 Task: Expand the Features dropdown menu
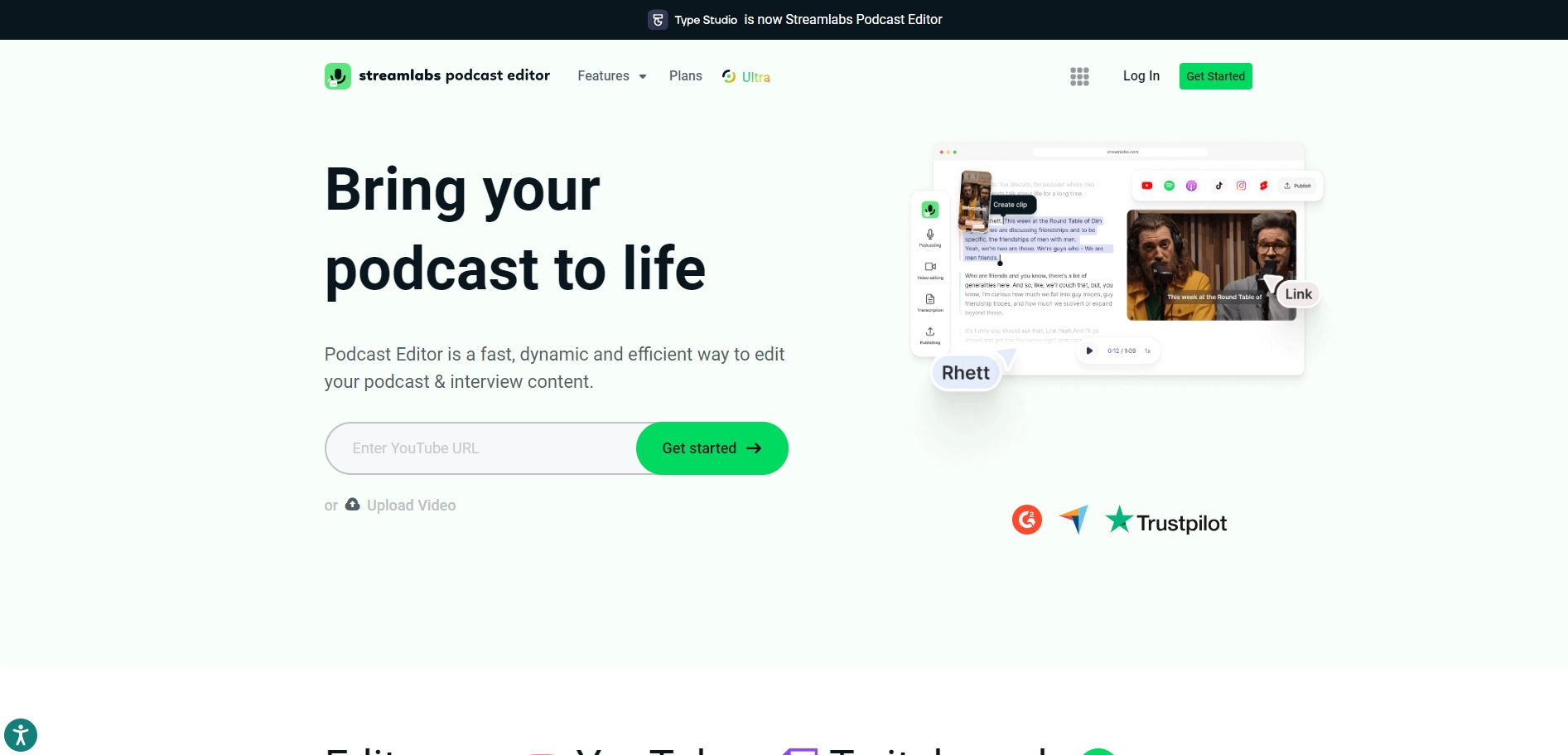pos(611,76)
